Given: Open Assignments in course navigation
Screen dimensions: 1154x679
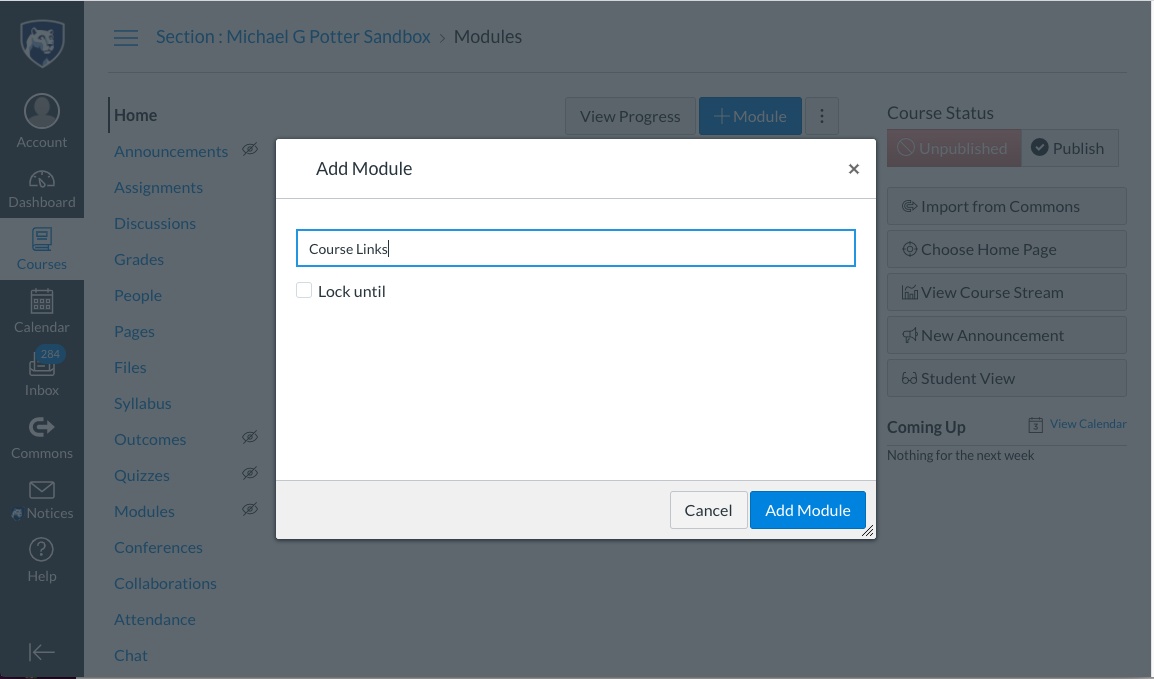Looking at the screenshot, I should pos(158,188).
